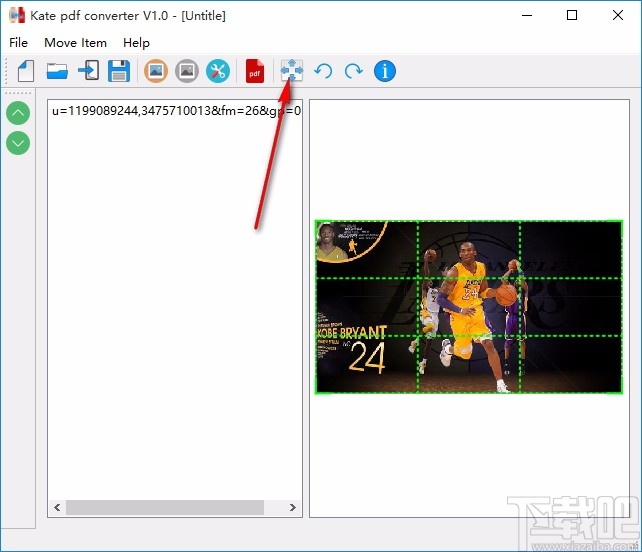Rotate image clockwise
Screen dimensions: 642x552
354,71
